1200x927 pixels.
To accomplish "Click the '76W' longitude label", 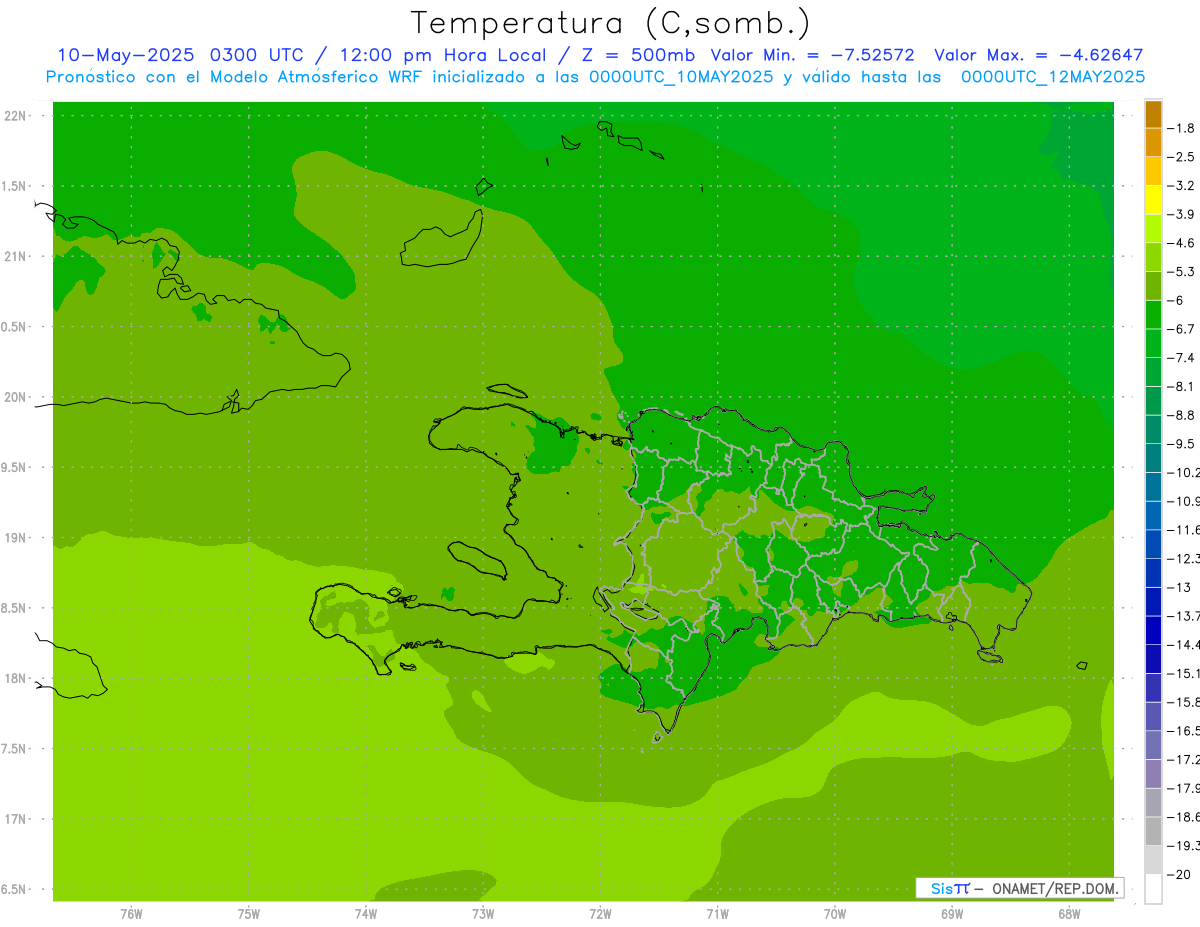I will (x=131, y=913).
